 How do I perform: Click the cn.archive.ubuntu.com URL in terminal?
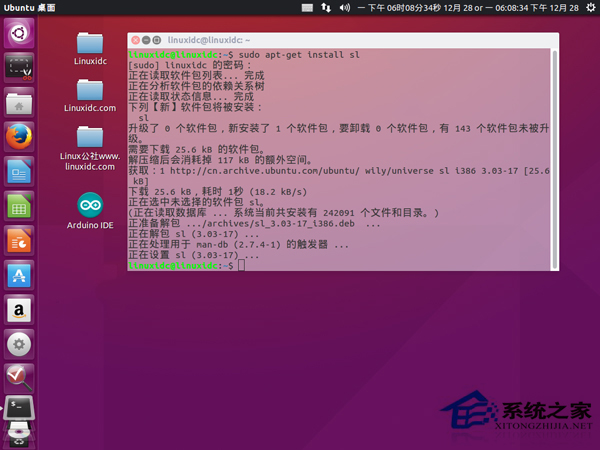(x=264, y=171)
